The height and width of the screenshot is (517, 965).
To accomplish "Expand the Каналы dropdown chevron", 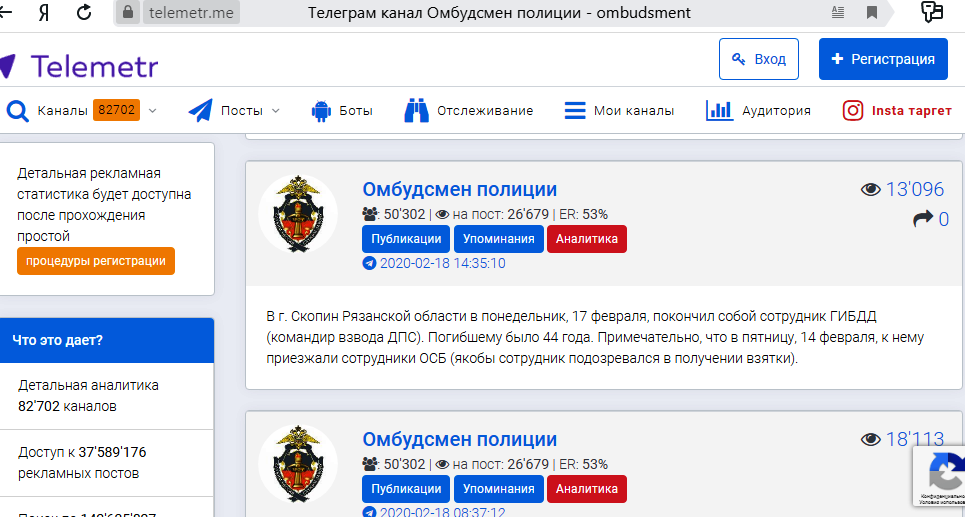I will pos(153,111).
